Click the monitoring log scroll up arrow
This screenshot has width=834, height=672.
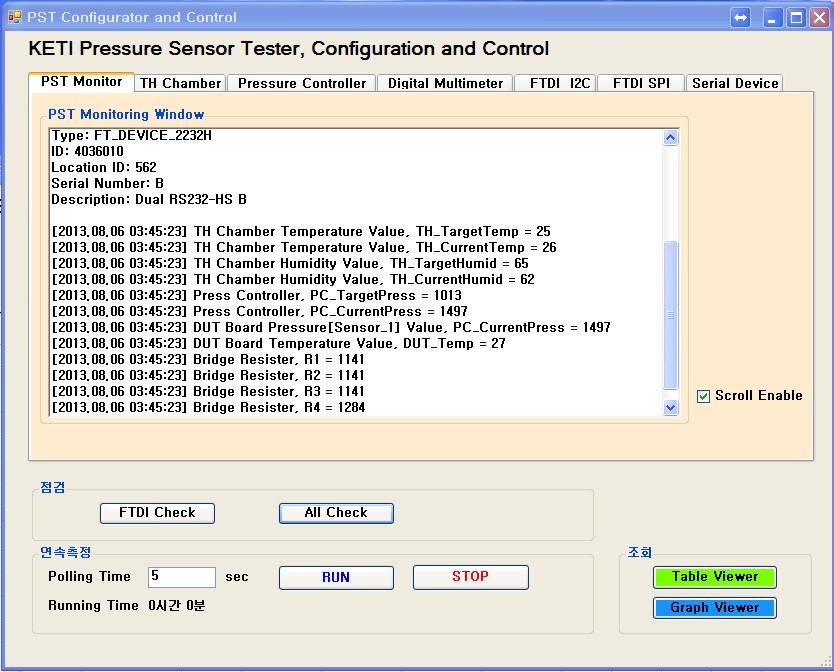pos(671,138)
